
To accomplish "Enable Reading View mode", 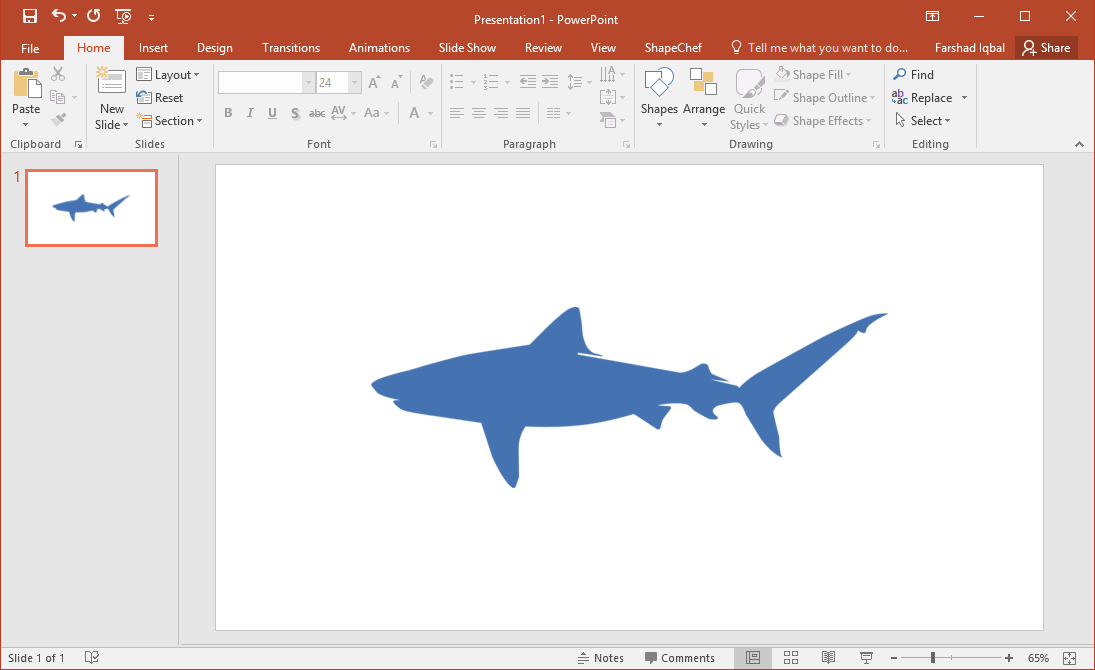I will (828, 657).
